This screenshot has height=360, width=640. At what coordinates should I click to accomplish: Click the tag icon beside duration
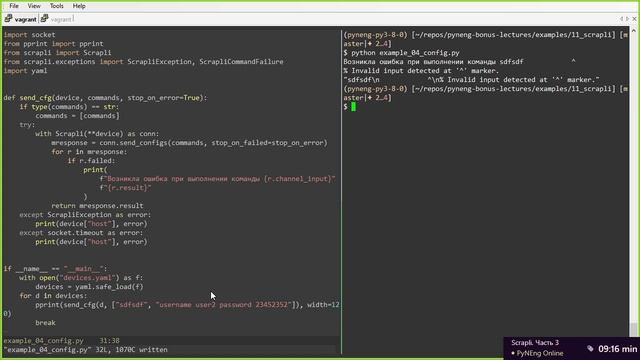point(590,349)
